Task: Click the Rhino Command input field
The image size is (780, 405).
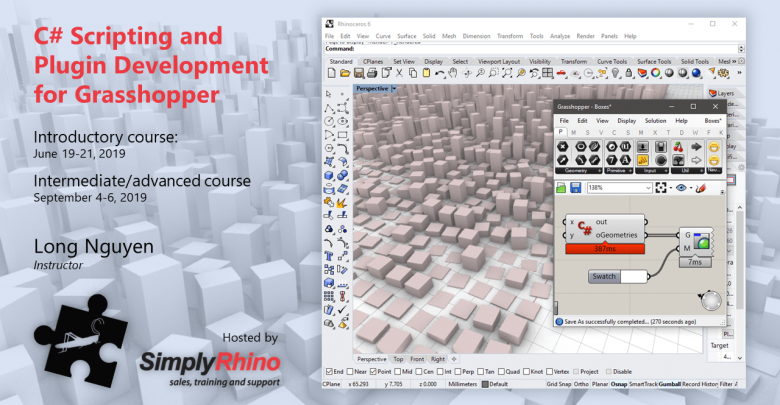Action: [531, 49]
